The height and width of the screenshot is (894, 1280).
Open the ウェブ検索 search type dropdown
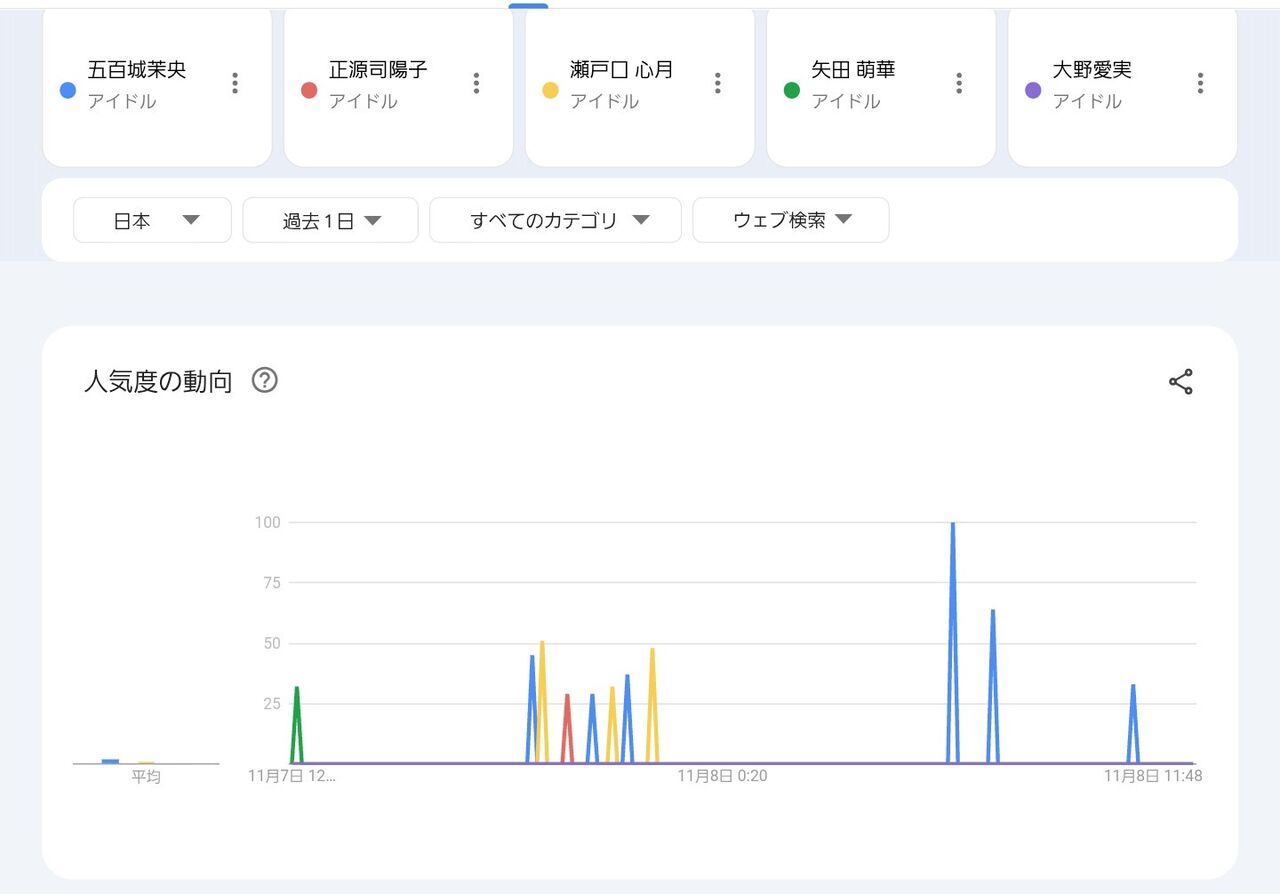(x=790, y=220)
